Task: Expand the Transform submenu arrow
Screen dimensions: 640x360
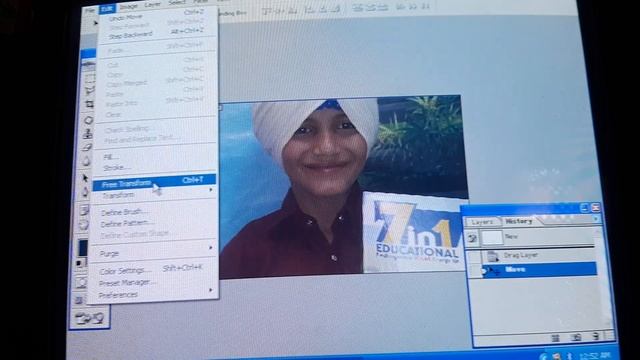Action: pyautogui.click(x=211, y=190)
